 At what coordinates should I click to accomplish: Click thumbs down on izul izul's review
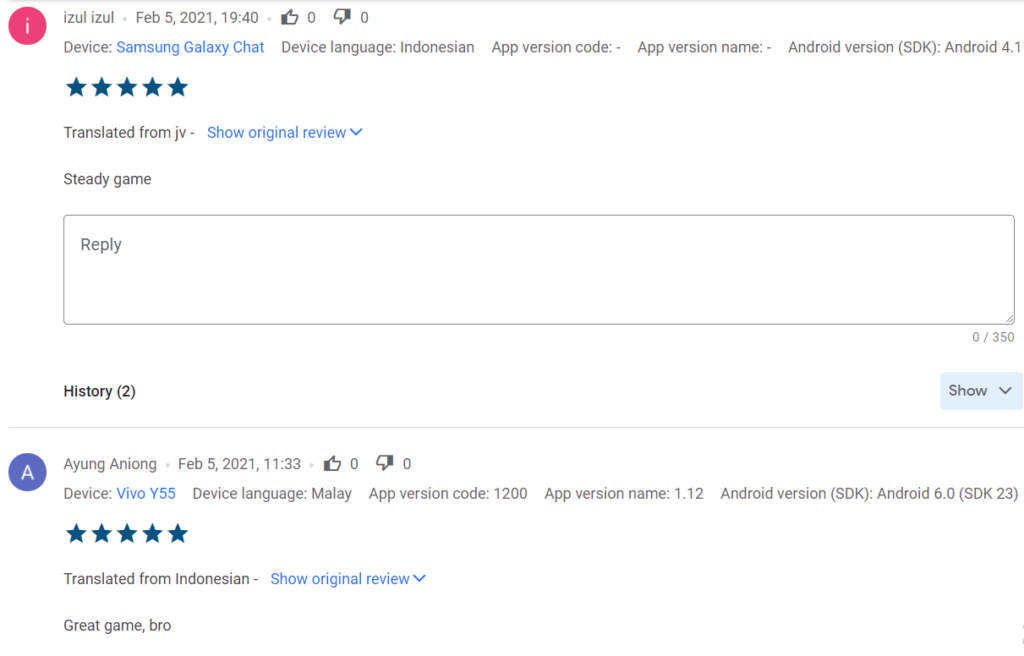342,17
